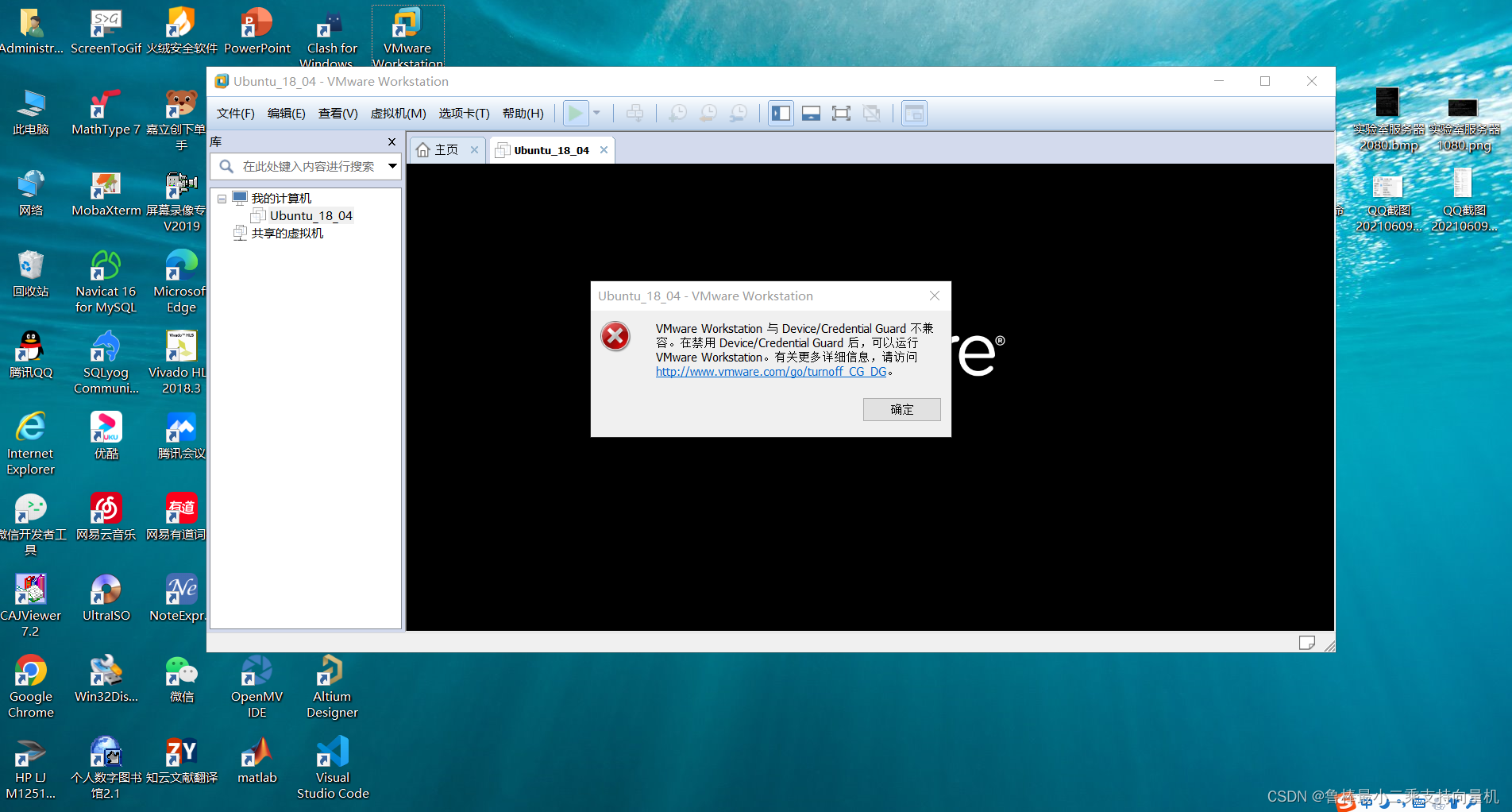Select Ubuntu_18_04 in the library tree

tap(310, 215)
